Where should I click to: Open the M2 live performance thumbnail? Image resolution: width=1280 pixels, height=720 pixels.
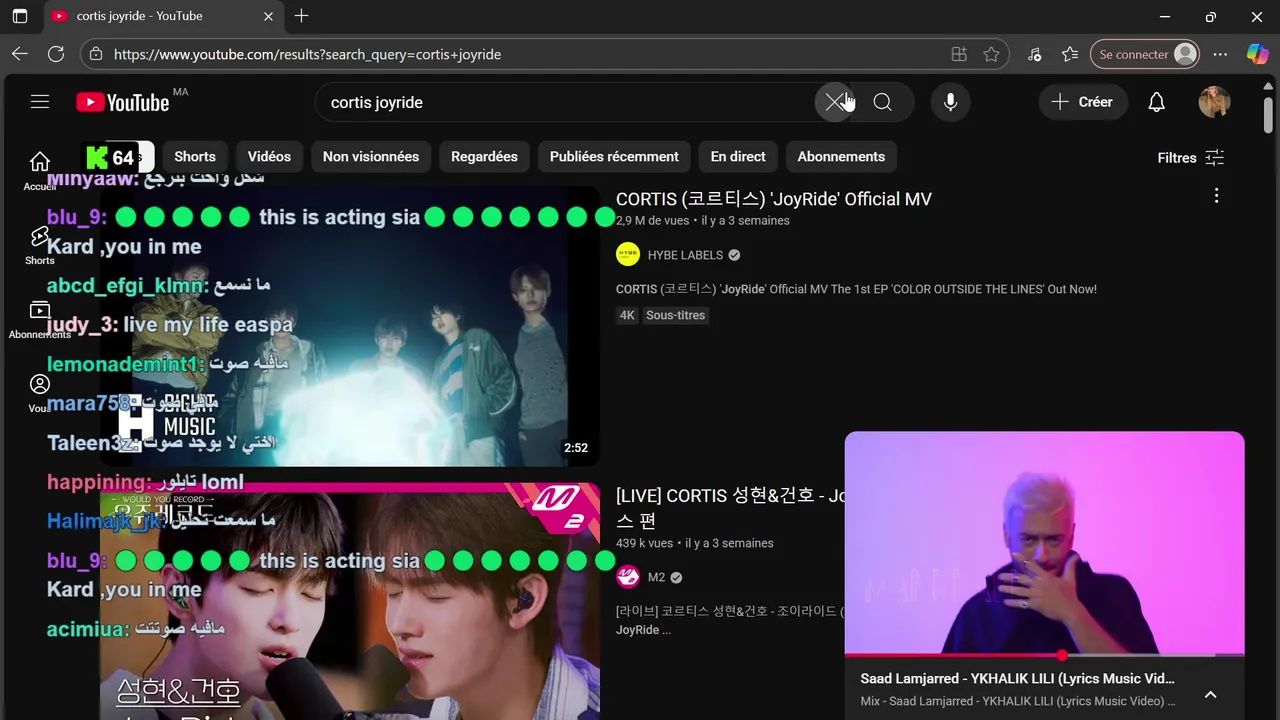point(350,601)
